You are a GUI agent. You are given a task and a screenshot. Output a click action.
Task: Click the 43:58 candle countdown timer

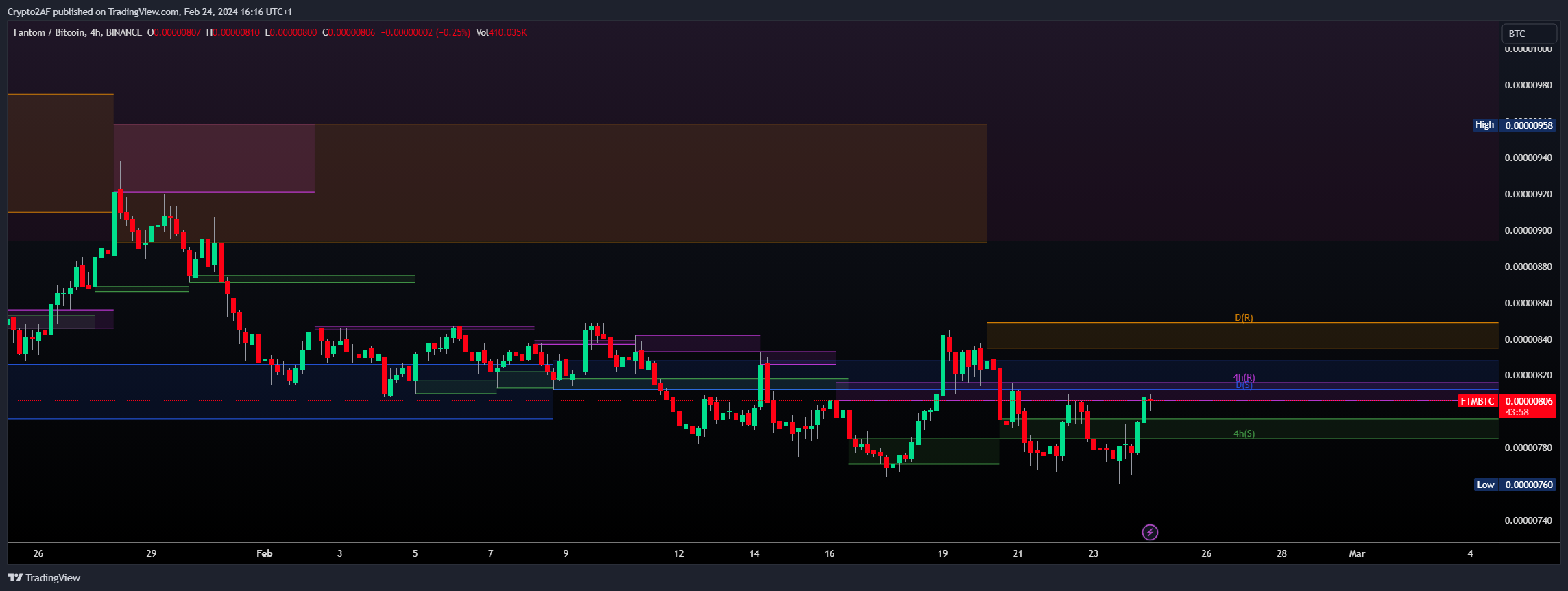coord(1517,413)
